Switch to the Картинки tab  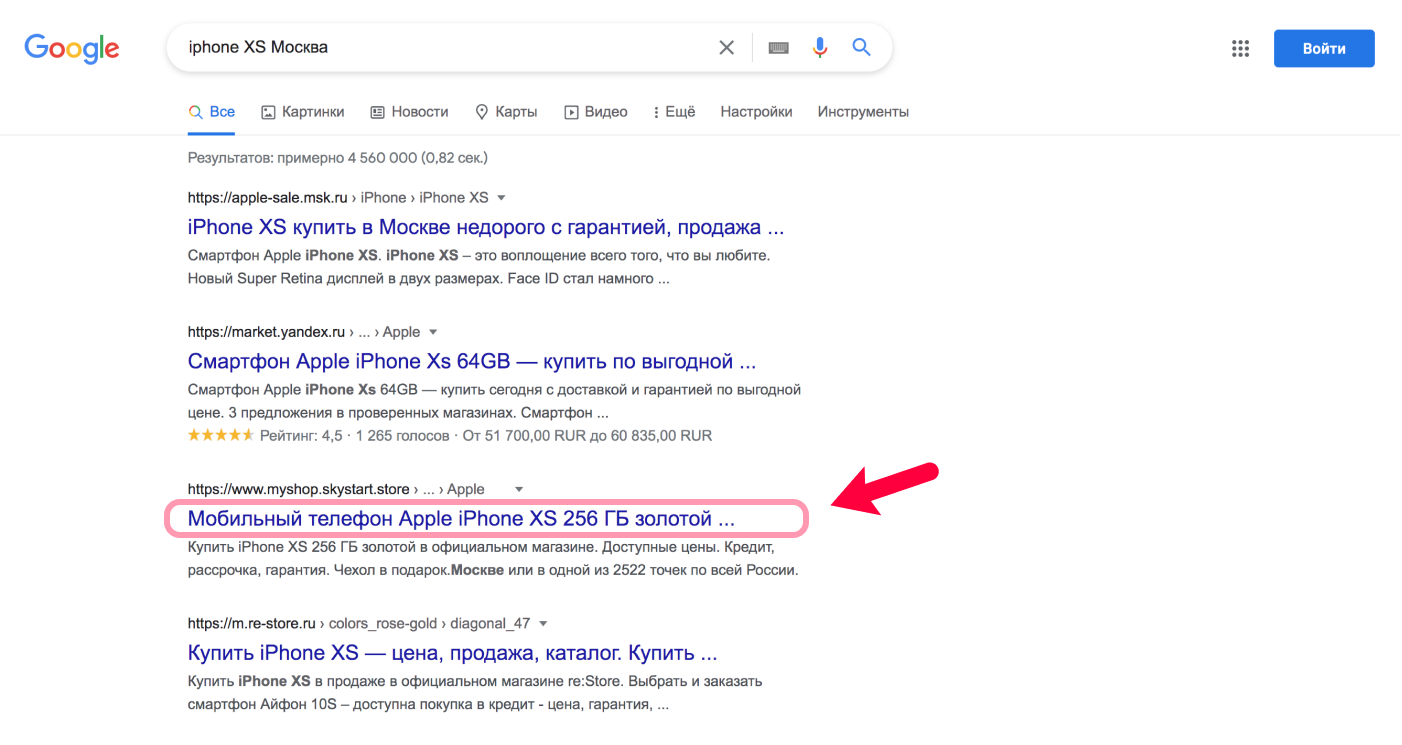[302, 112]
